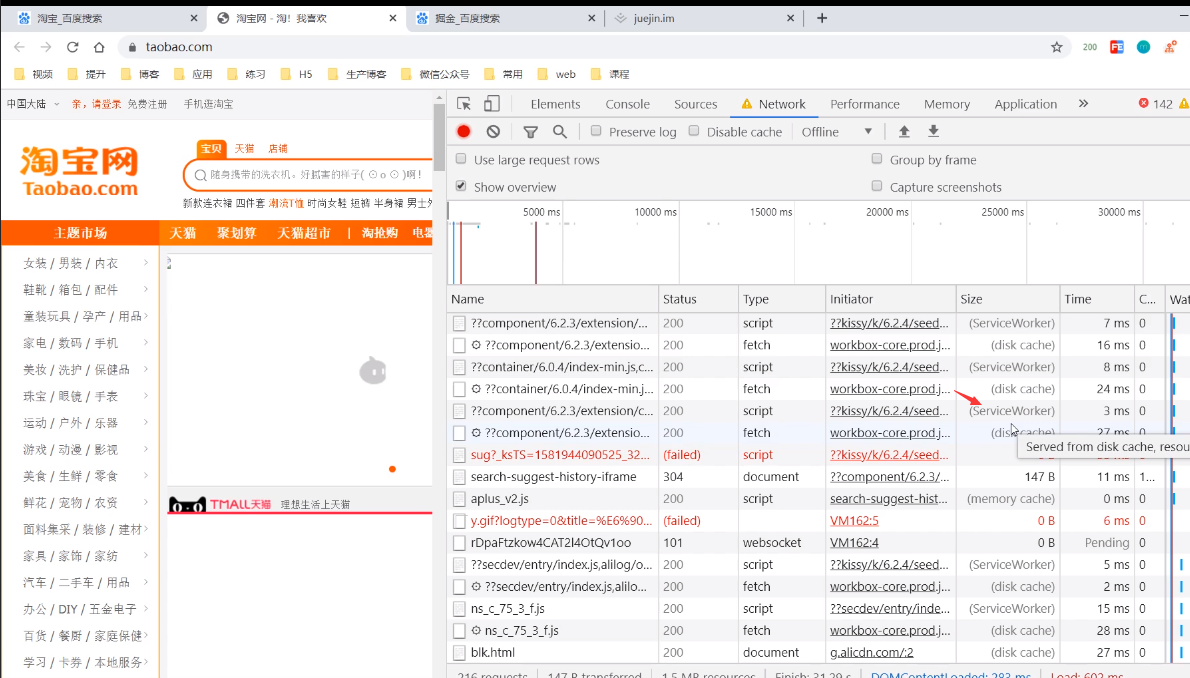Enable Use large request rows
The image size is (1190, 678).
[461, 159]
